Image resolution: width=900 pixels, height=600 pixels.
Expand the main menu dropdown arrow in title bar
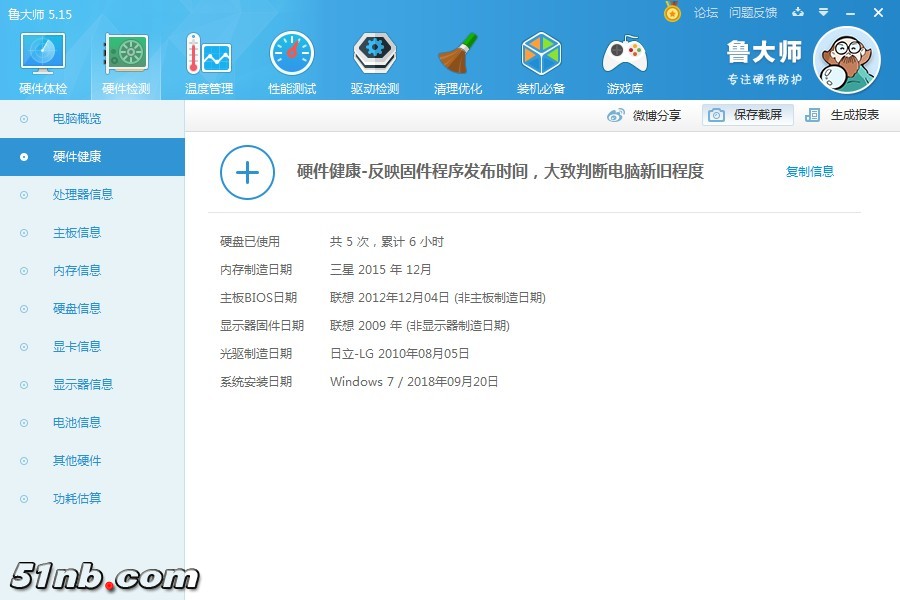pyautogui.click(x=823, y=13)
